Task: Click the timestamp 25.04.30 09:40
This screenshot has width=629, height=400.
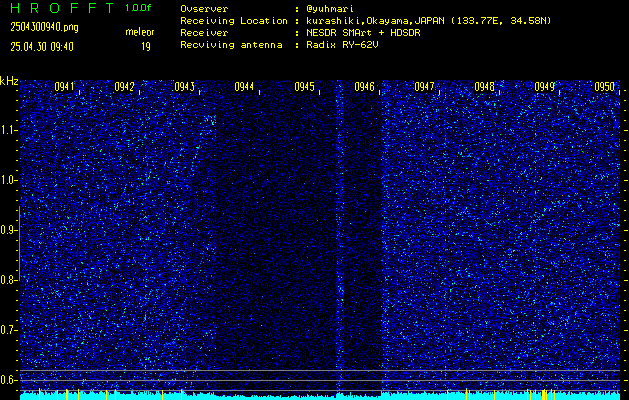Action: point(42,47)
